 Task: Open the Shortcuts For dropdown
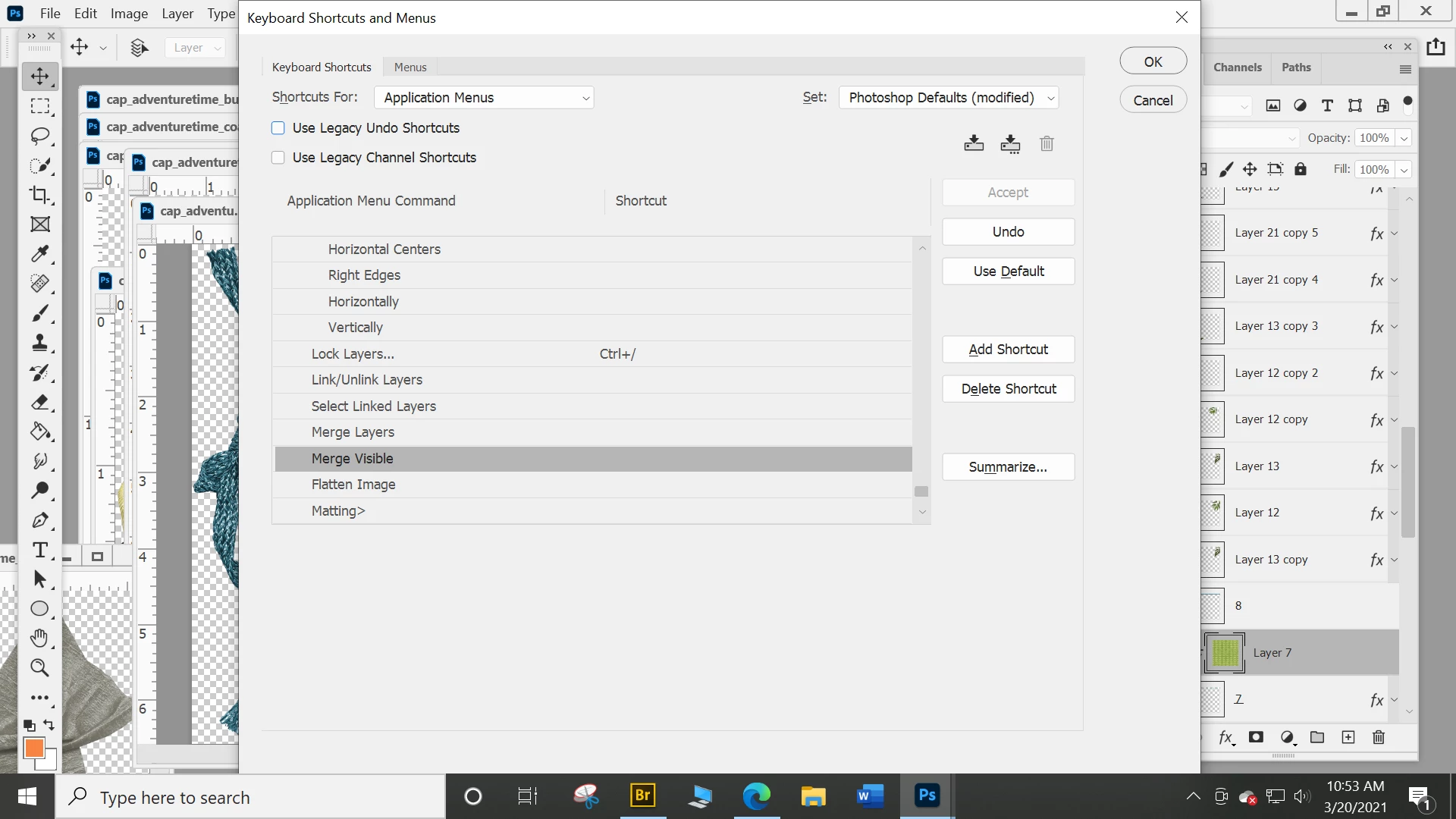click(484, 98)
